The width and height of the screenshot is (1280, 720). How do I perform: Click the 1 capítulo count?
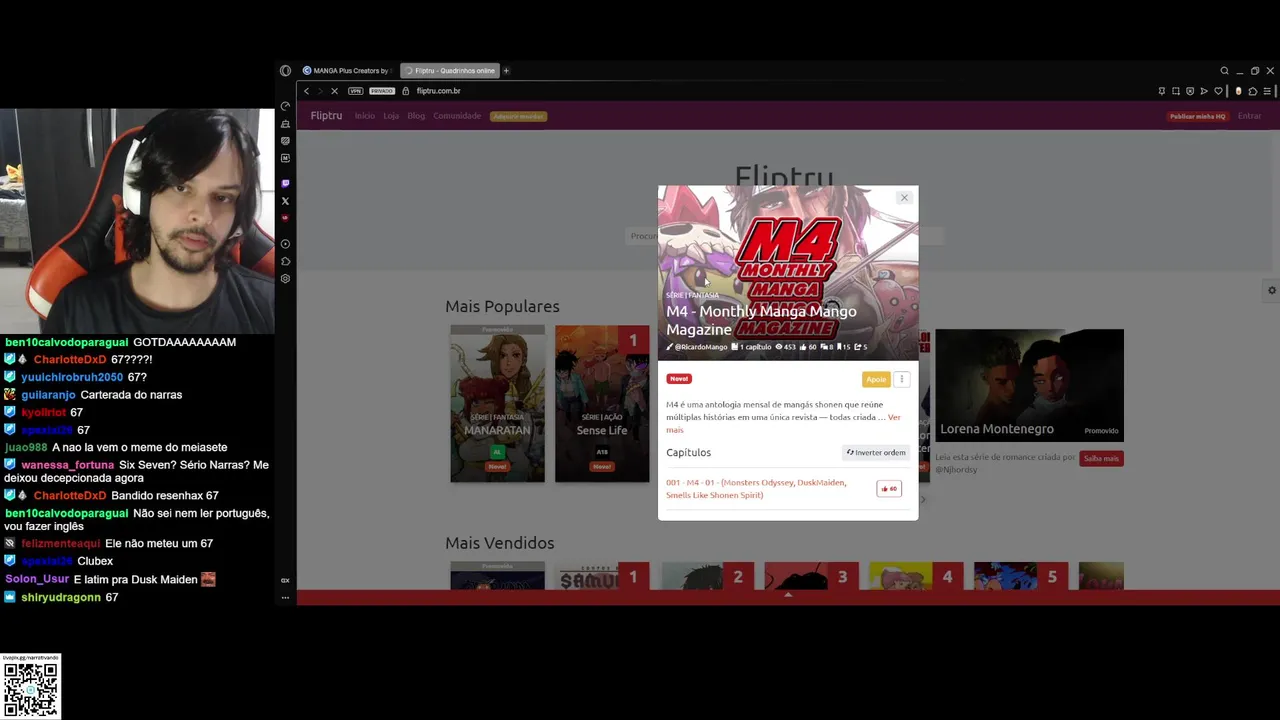coord(752,347)
